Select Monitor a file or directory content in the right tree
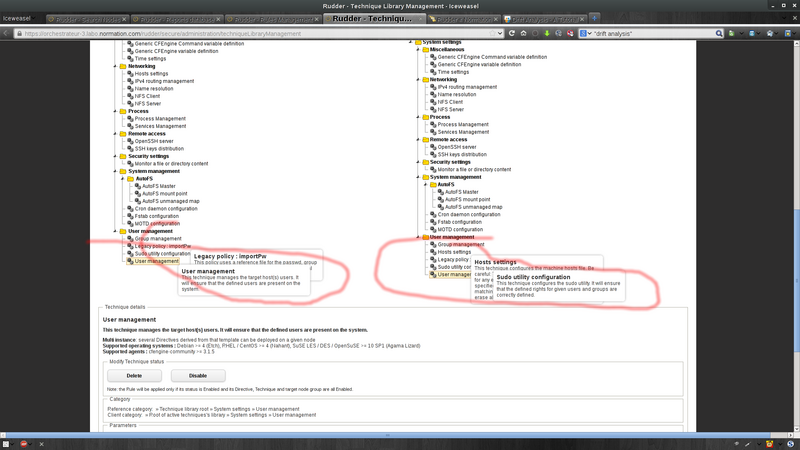 [474, 169]
